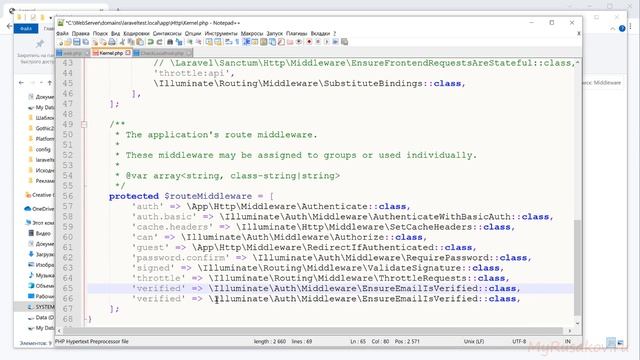Open Find with the binoculars icon

[x=169, y=42]
